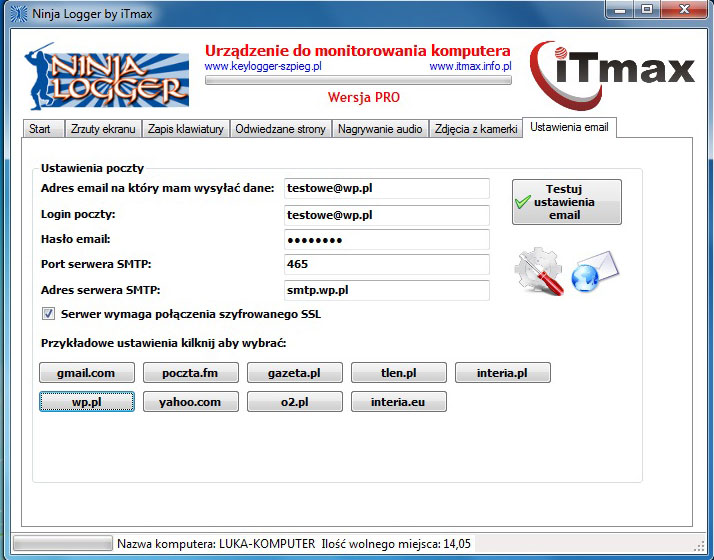Open the www.itmax.info.pl link
714x560 pixels.
470,66
